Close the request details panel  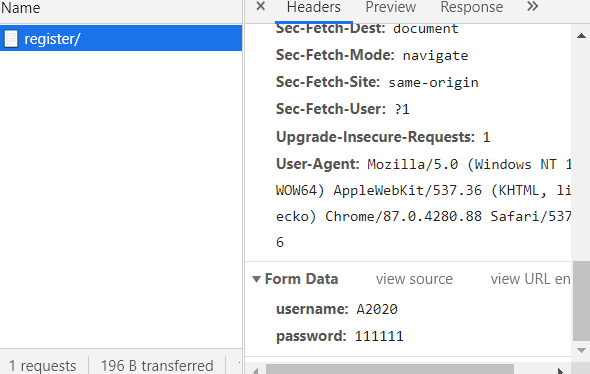coord(260,6)
